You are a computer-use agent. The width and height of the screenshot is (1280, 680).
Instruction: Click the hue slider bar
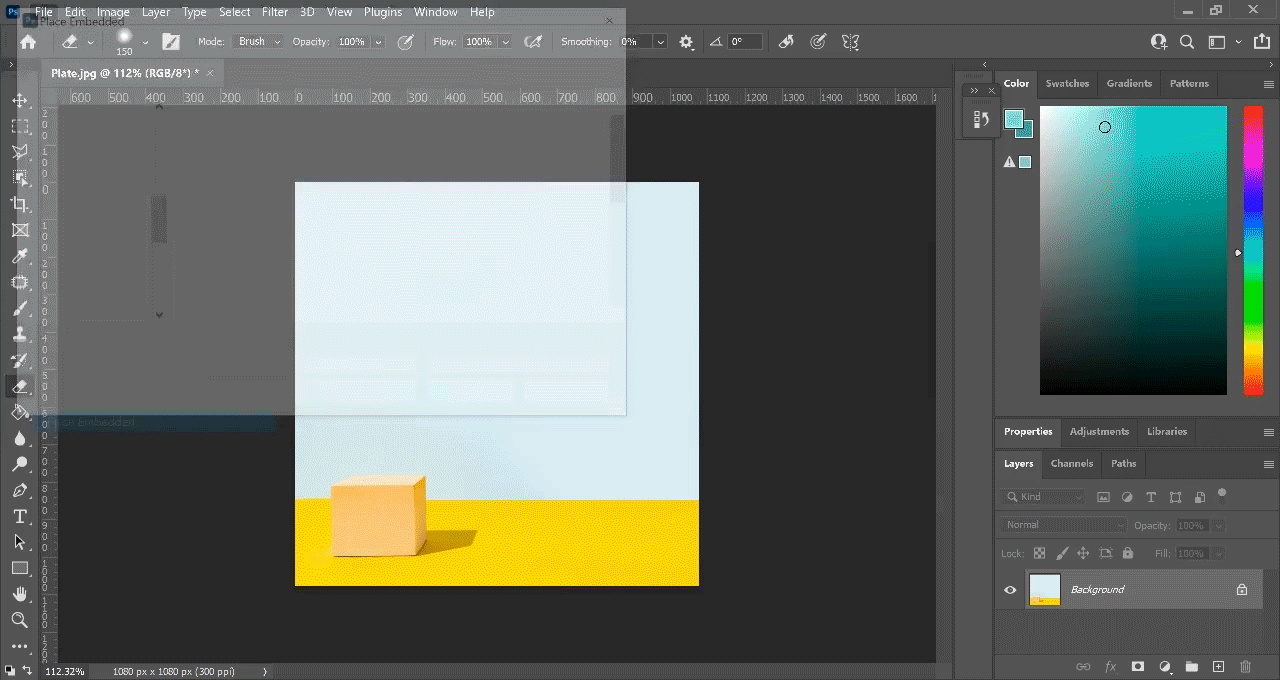click(1253, 250)
